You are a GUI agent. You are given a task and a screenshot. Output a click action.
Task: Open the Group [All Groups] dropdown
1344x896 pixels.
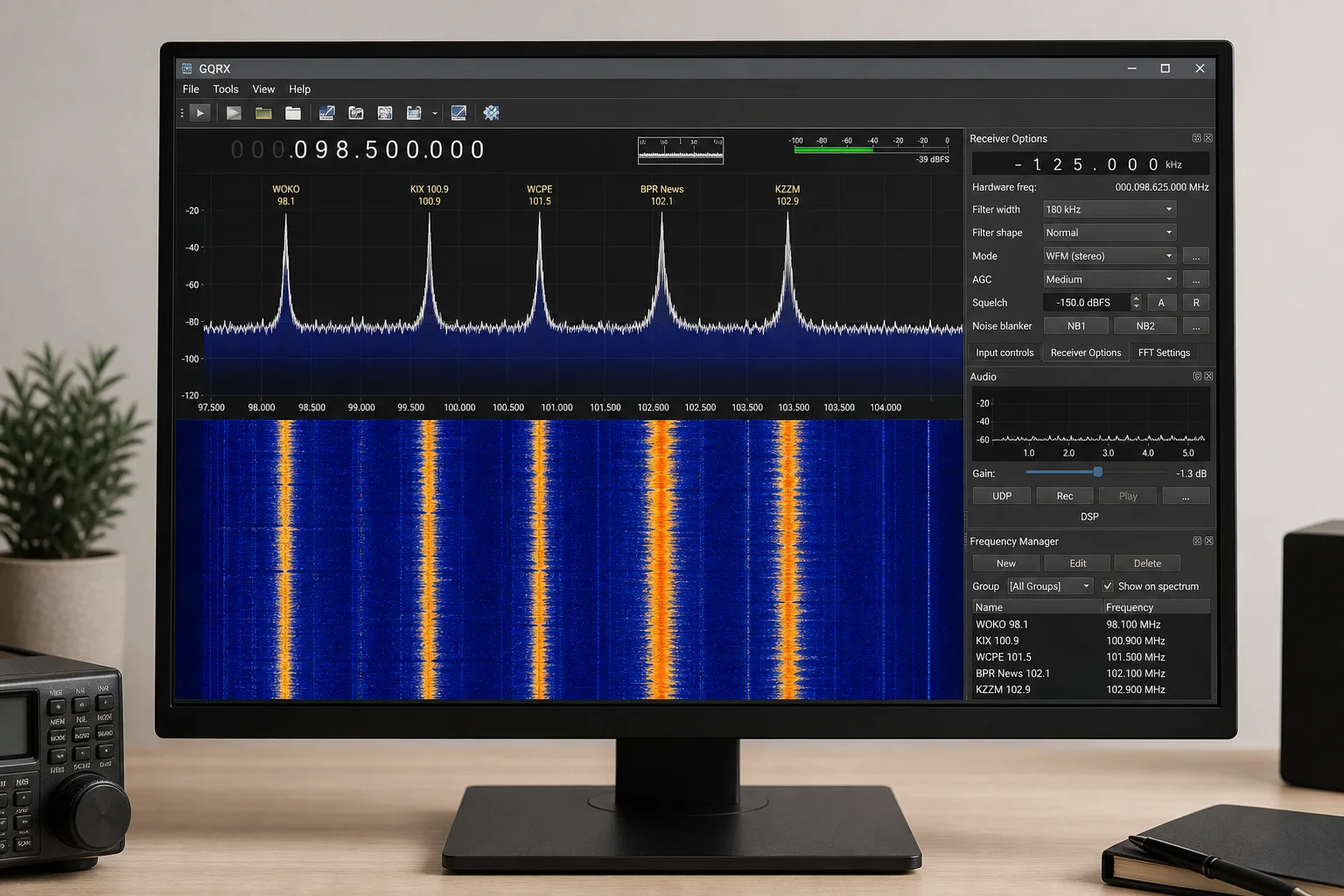click(1050, 586)
